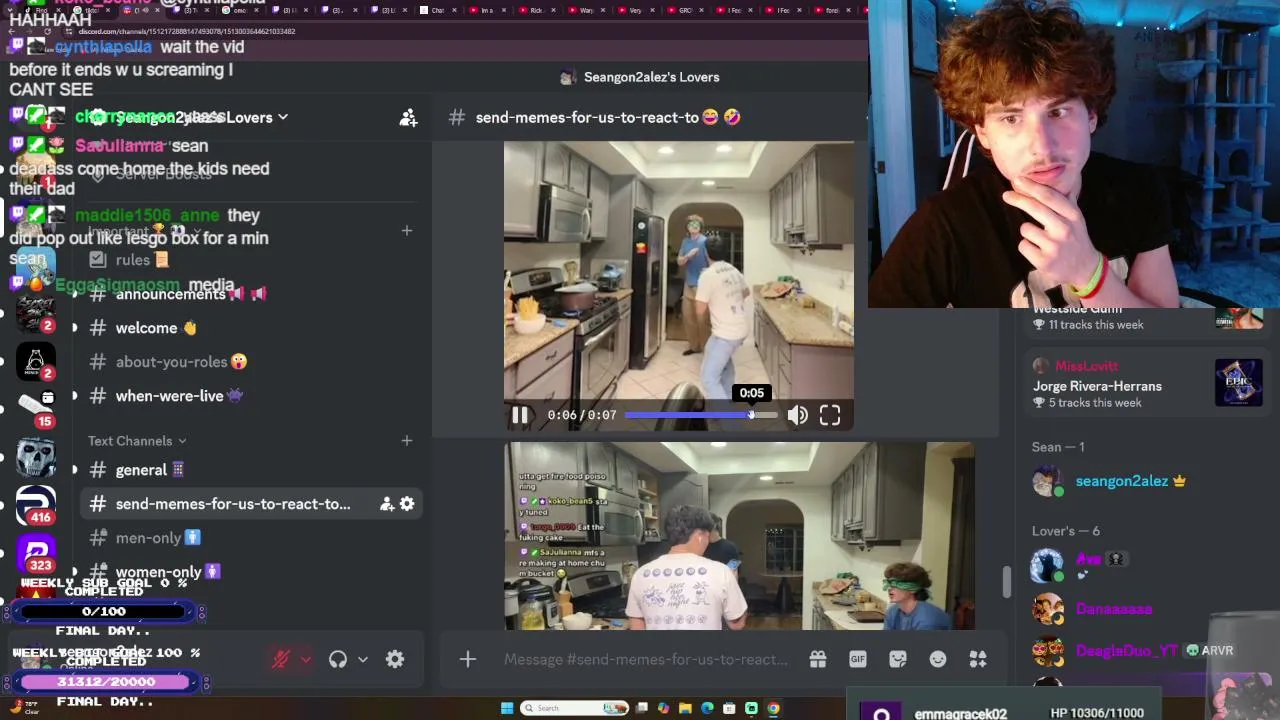
Task: Launch Microsoft Edge from the taskbar
Action: tap(707, 708)
